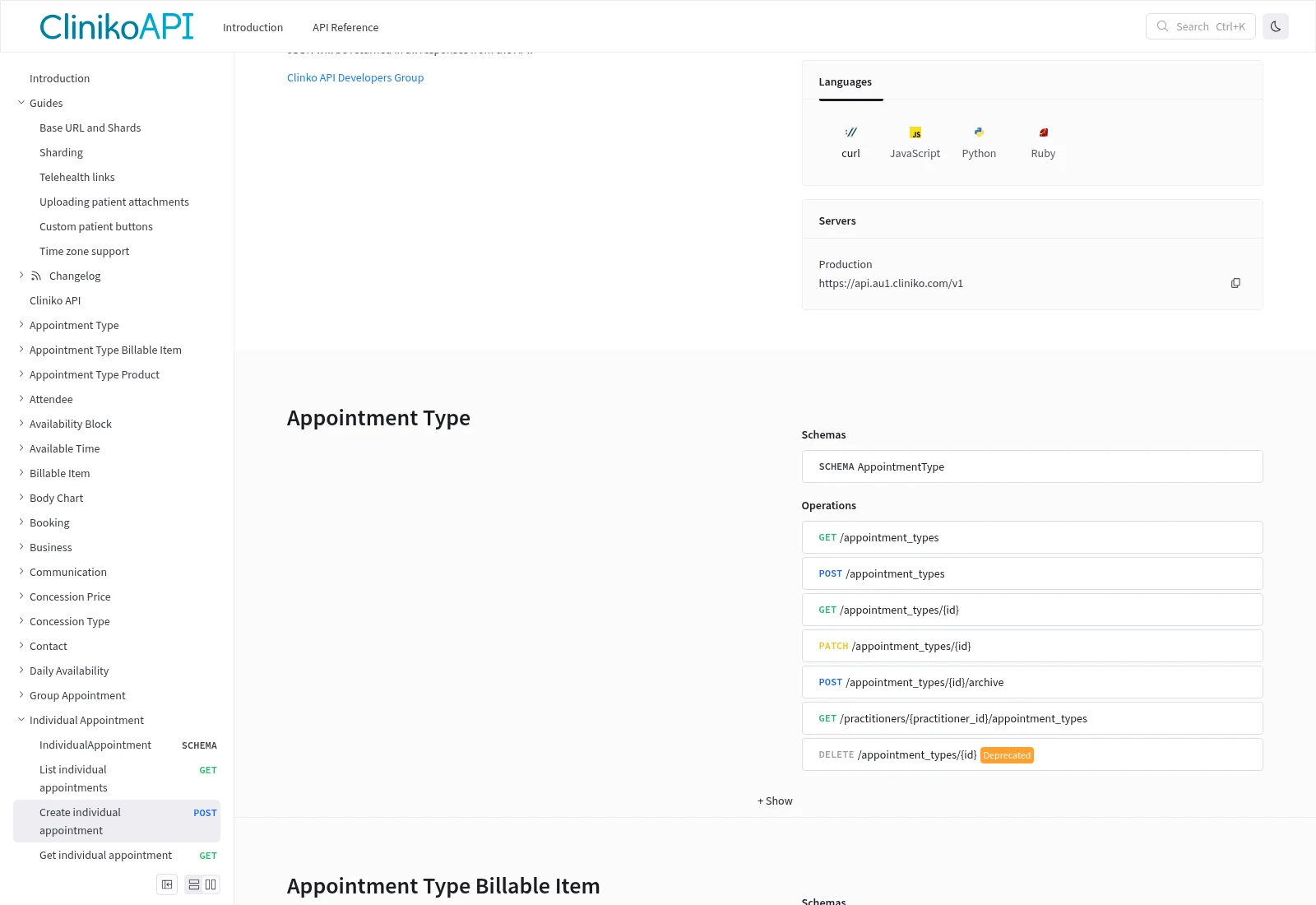
Task: Open the API Reference top menu
Action: click(x=345, y=27)
